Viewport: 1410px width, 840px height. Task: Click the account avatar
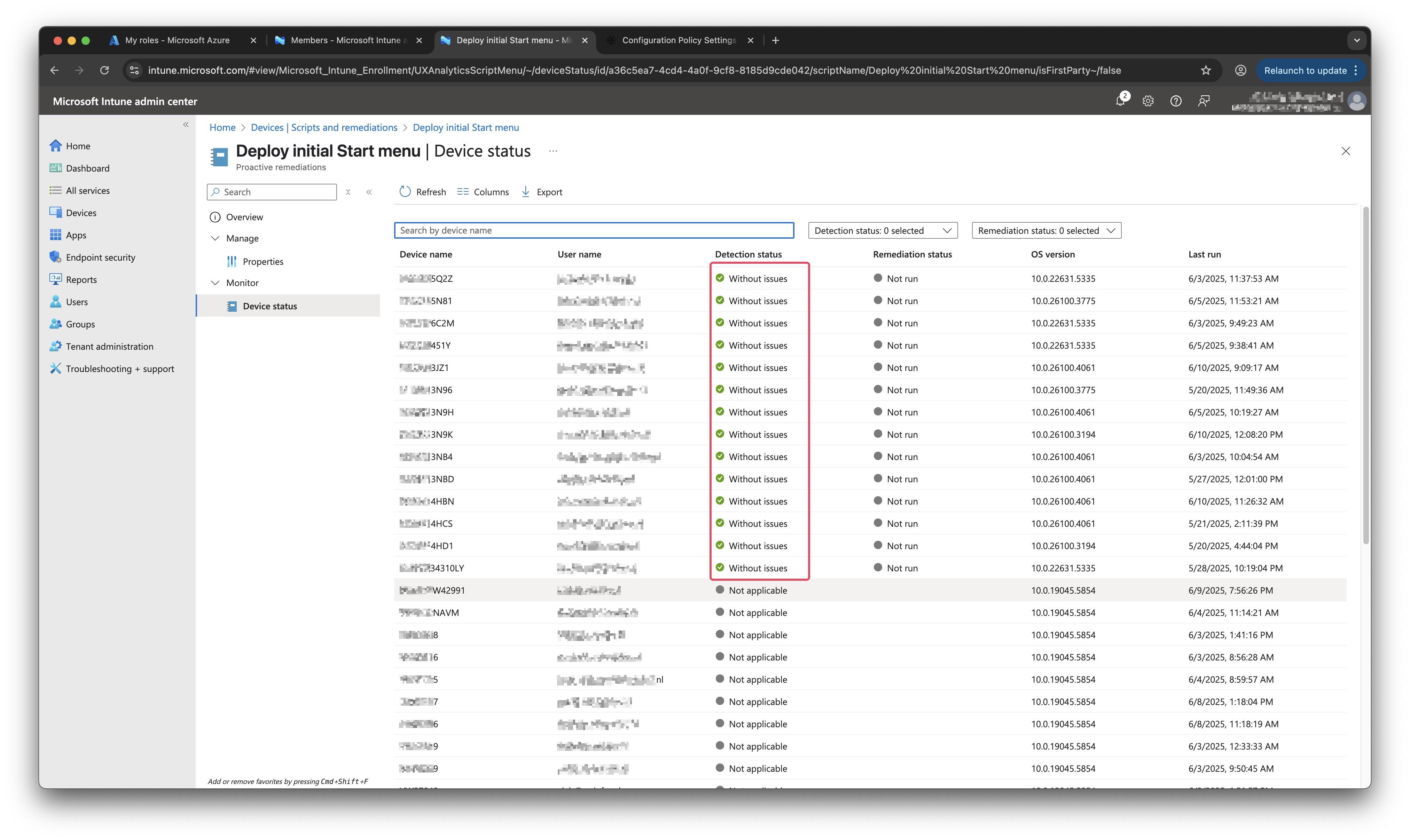pos(1357,101)
